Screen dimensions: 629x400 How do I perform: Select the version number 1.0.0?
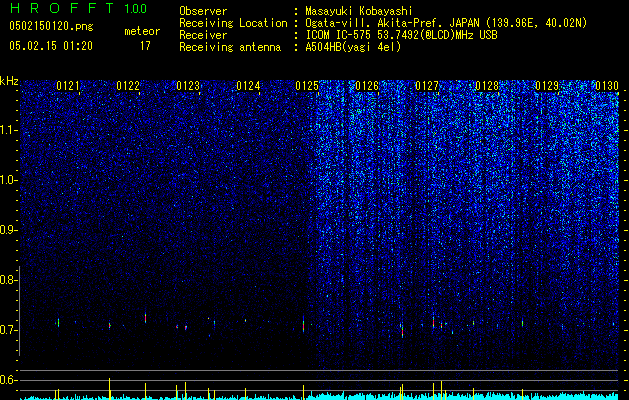[x=135, y=9]
